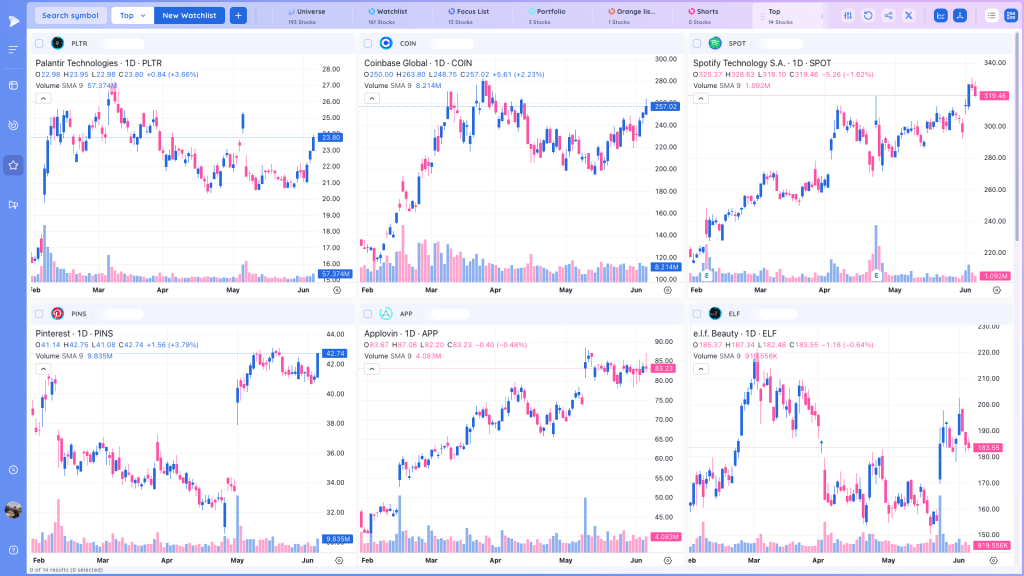Open the Top watchlist dropdown
The width and height of the screenshot is (1024, 576).
(x=133, y=16)
